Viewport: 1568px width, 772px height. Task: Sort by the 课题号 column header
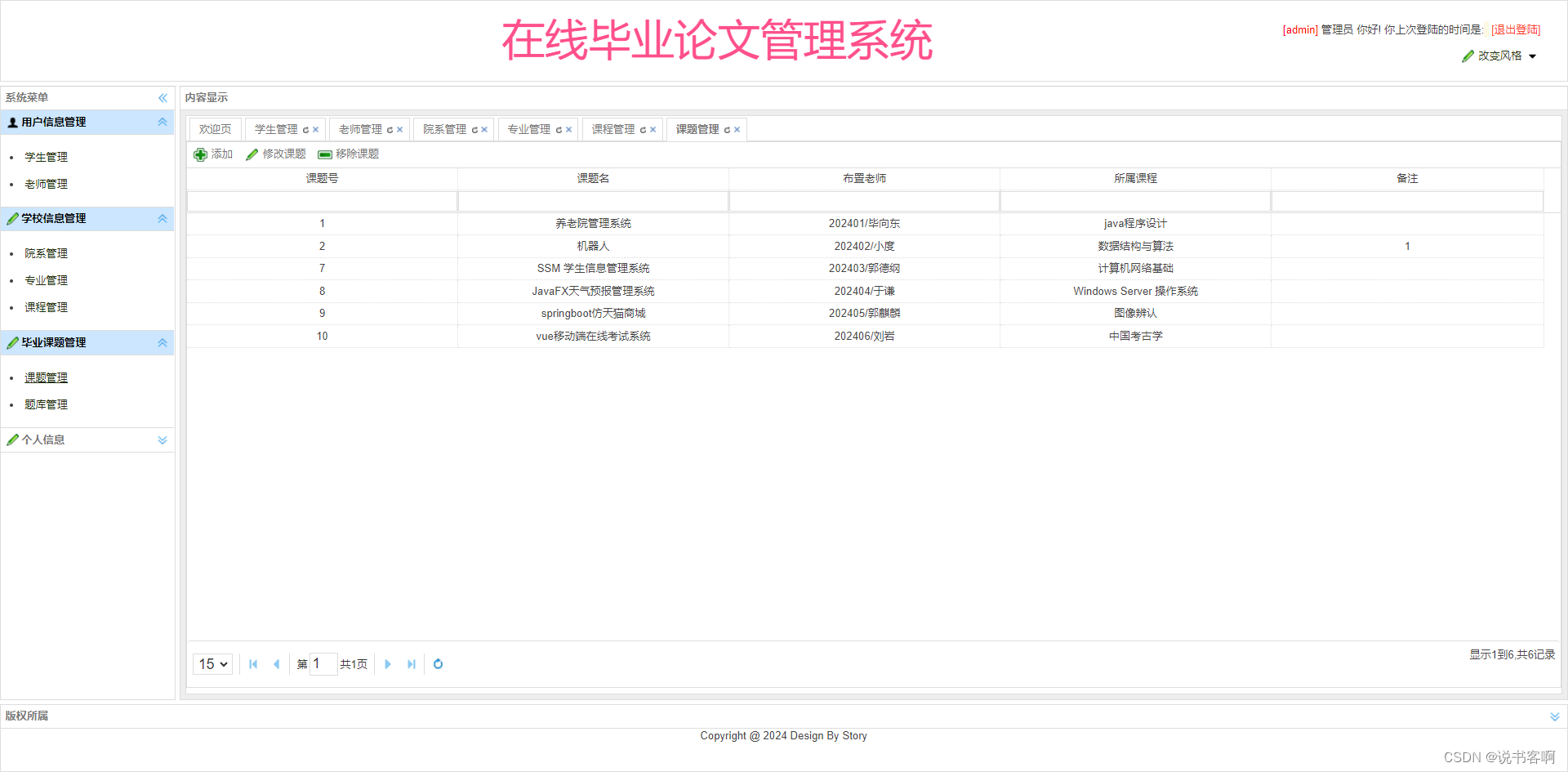[323, 179]
